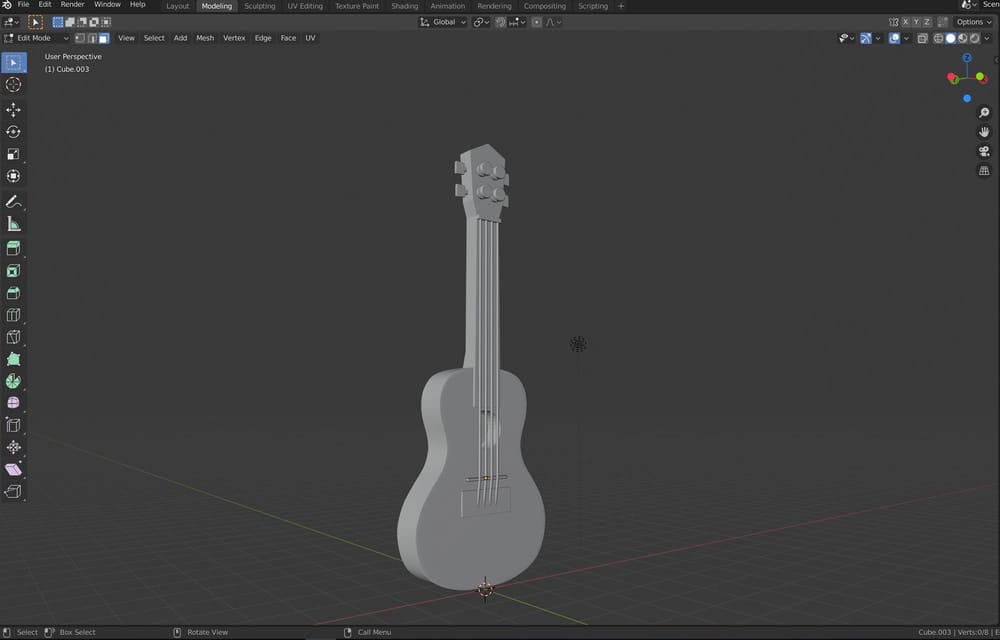
Task: Select the Rotate tool
Action: (x=13, y=131)
